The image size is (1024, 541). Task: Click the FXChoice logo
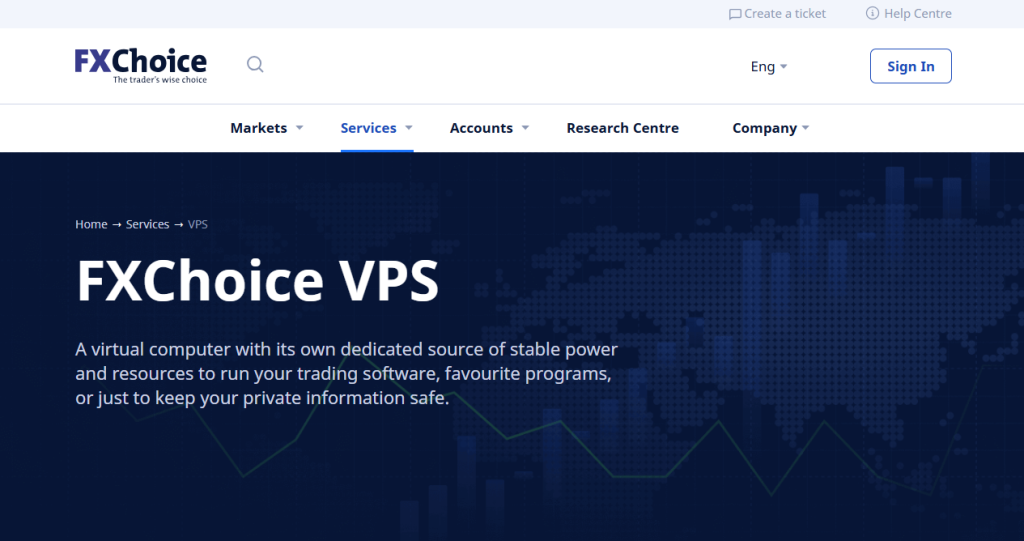(140, 66)
